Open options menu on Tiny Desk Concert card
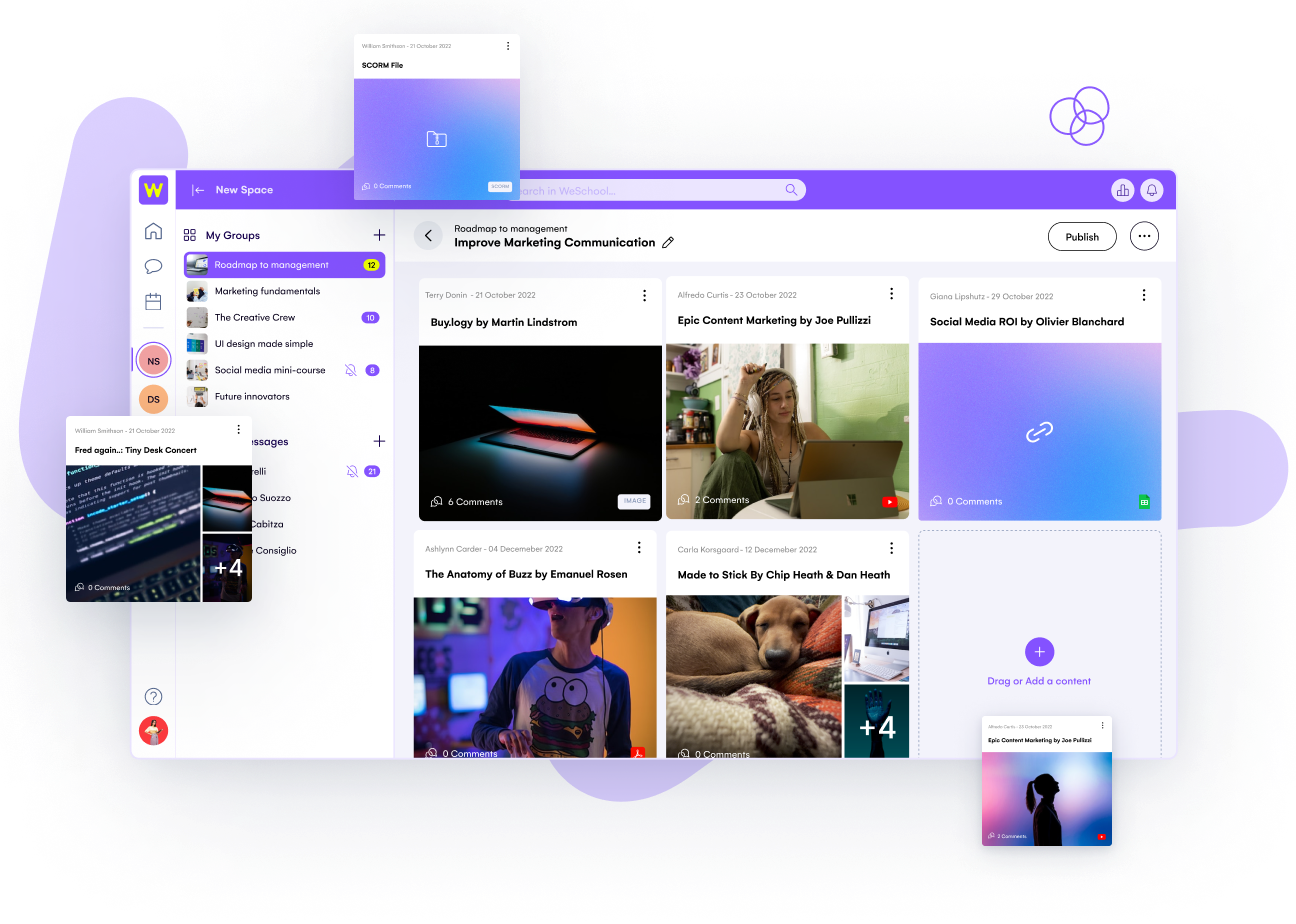 point(238,429)
